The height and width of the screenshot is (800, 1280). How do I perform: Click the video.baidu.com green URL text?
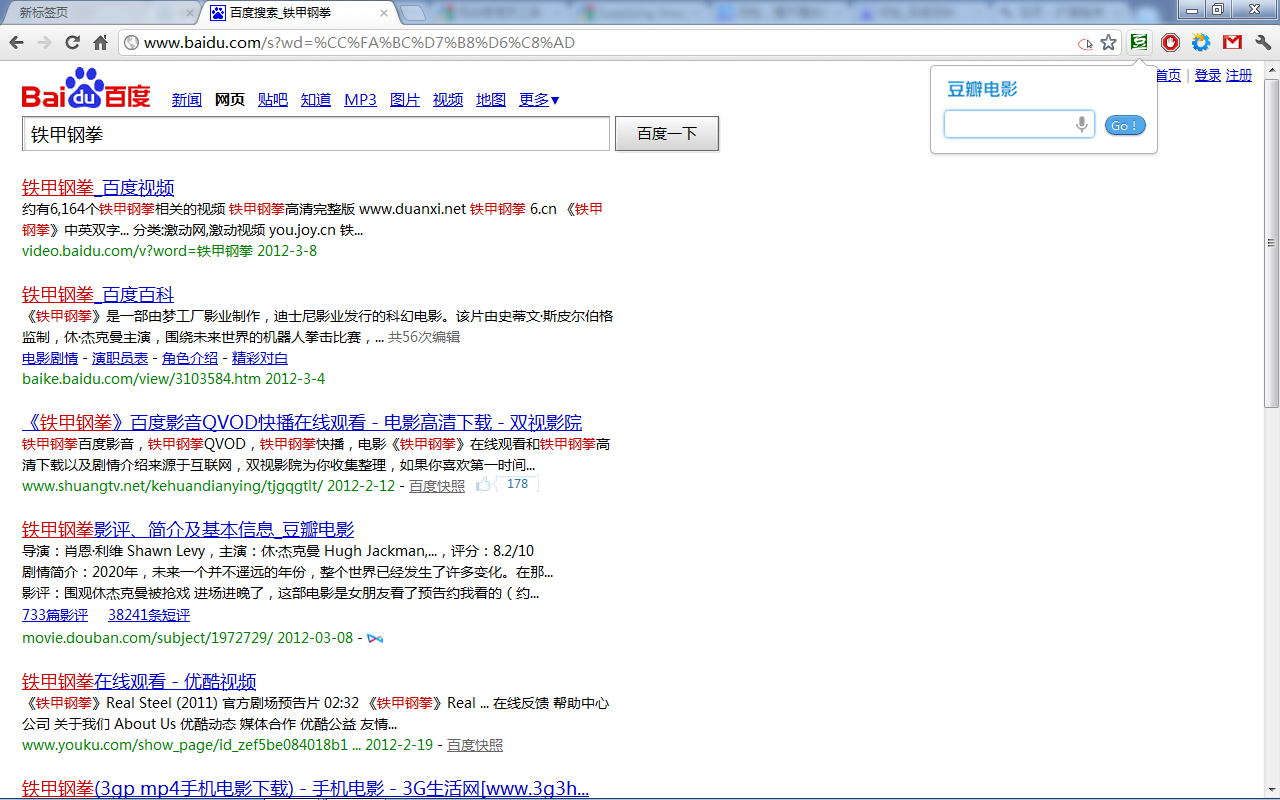169,251
